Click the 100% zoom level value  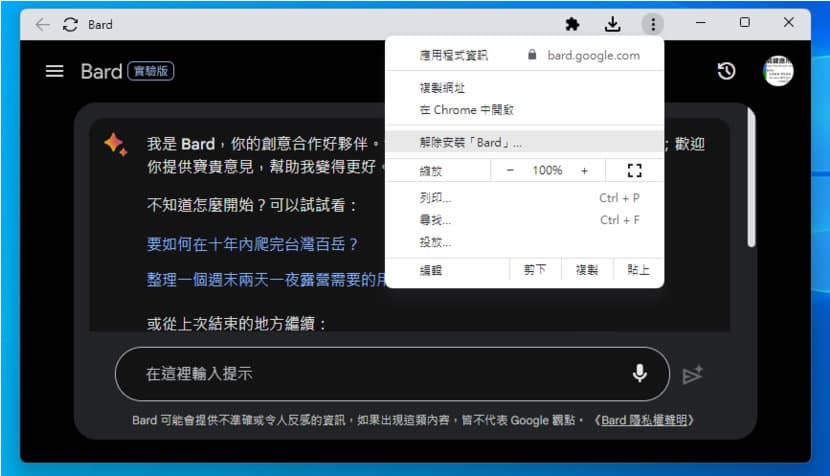(547, 170)
